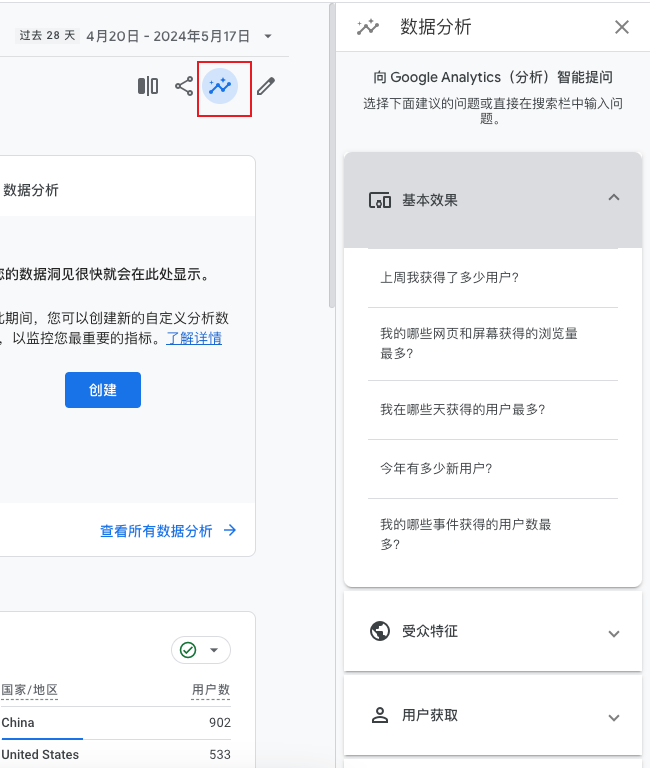Image resolution: width=650 pixels, height=768 pixels.
Task: Click the share report icon
Action: pyautogui.click(x=184, y=86)
